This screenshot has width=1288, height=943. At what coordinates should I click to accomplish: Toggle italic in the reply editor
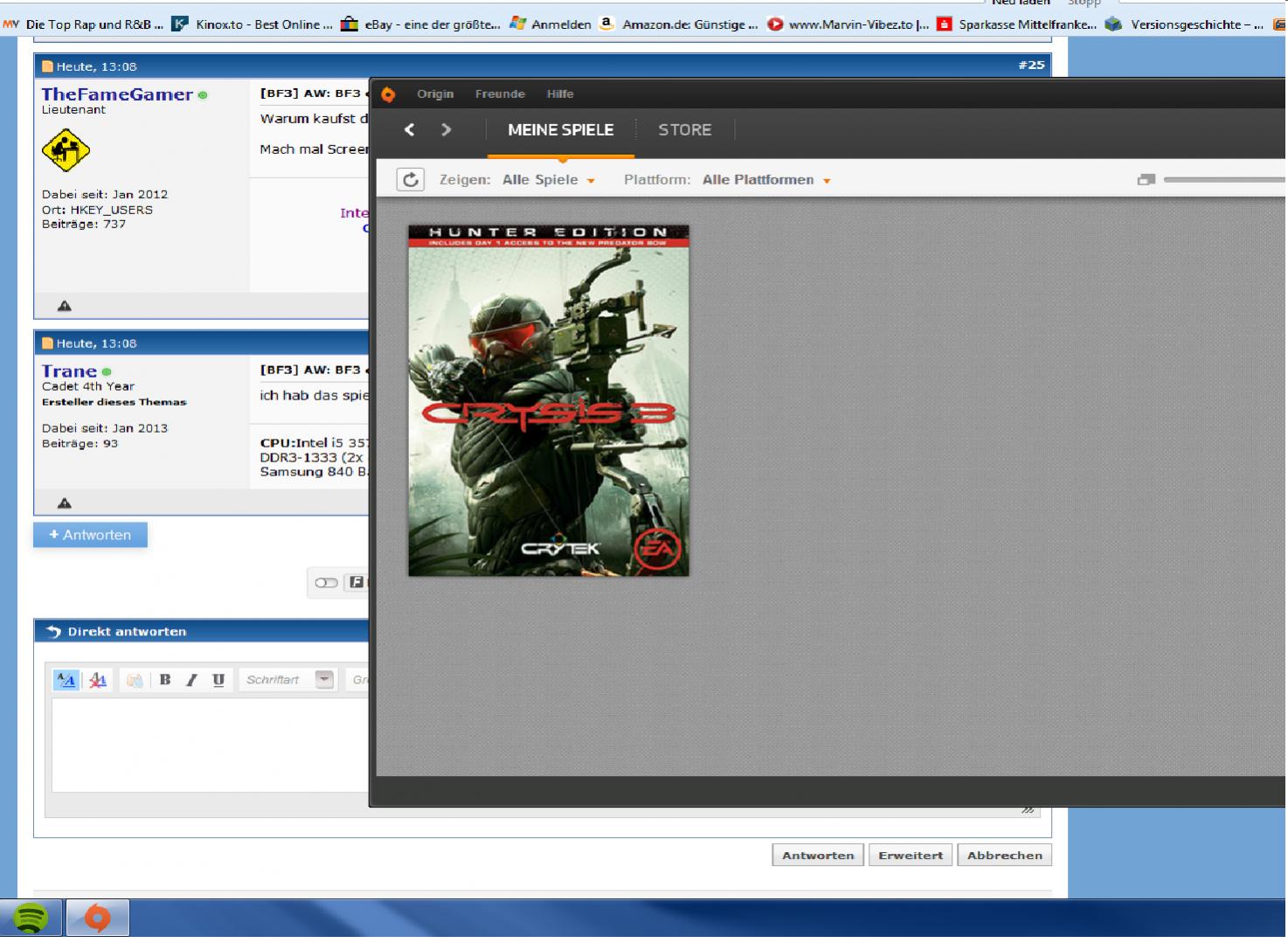coord(191,680)
